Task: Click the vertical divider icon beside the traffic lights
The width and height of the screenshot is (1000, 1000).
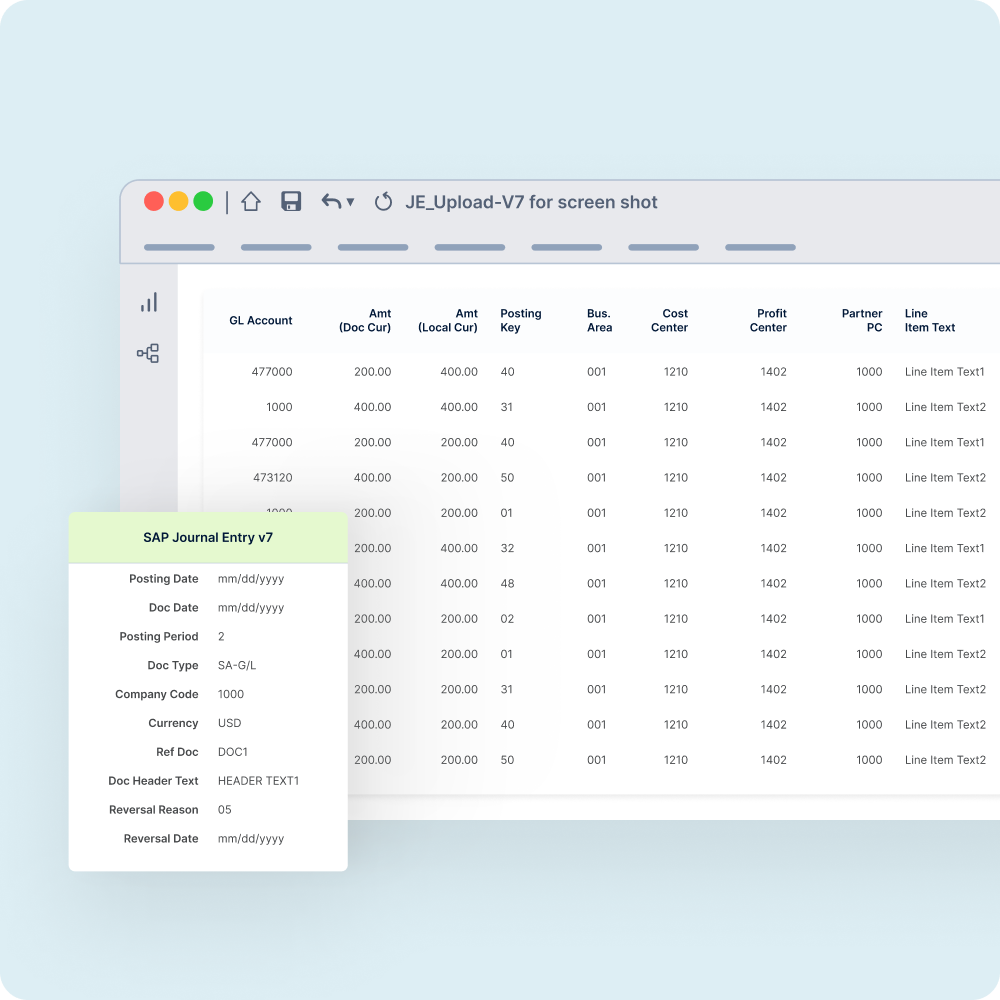Action: [x=226, y=201]
